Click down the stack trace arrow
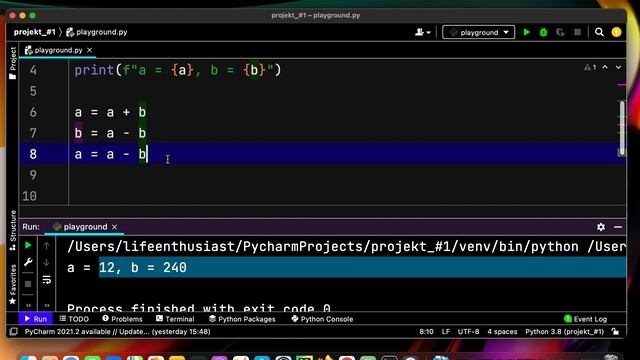640x360 pixels. click(47, 262)
